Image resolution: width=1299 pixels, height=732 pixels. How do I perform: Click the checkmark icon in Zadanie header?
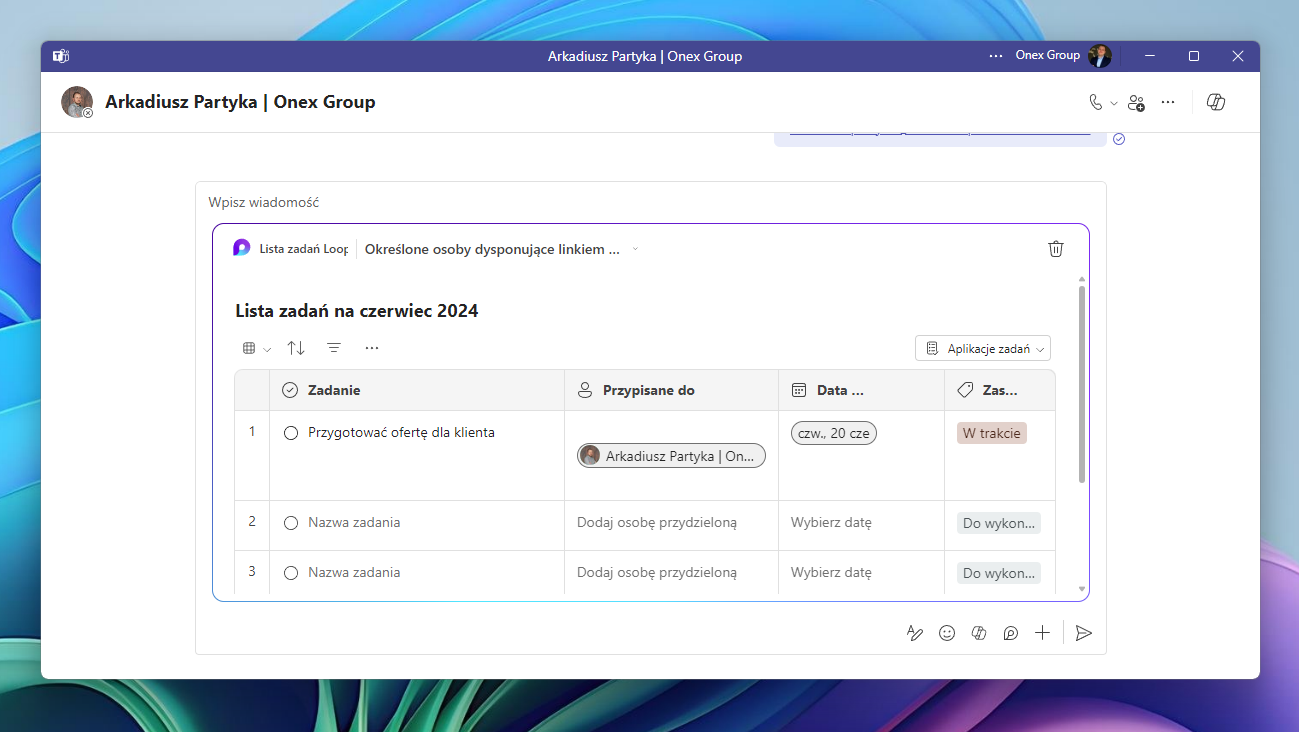pyautogui.click(x=290, y=390)
